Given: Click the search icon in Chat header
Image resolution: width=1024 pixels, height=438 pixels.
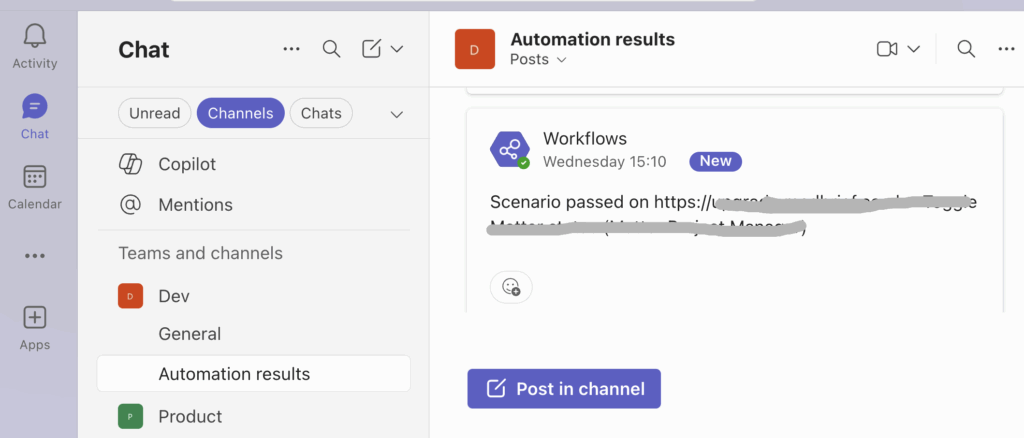Looking at the screenshot, I should tap(331, 49).
